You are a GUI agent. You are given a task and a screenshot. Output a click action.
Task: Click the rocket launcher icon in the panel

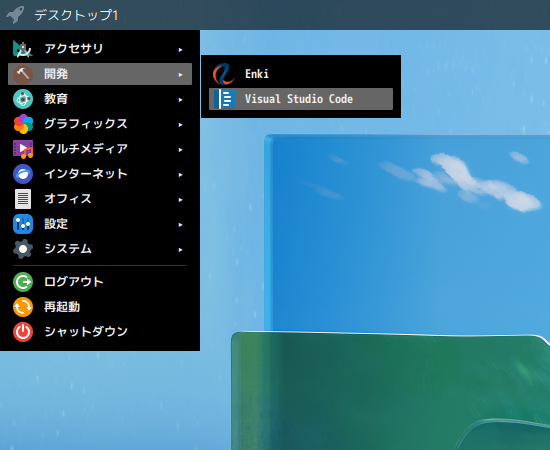click(15, 15)
